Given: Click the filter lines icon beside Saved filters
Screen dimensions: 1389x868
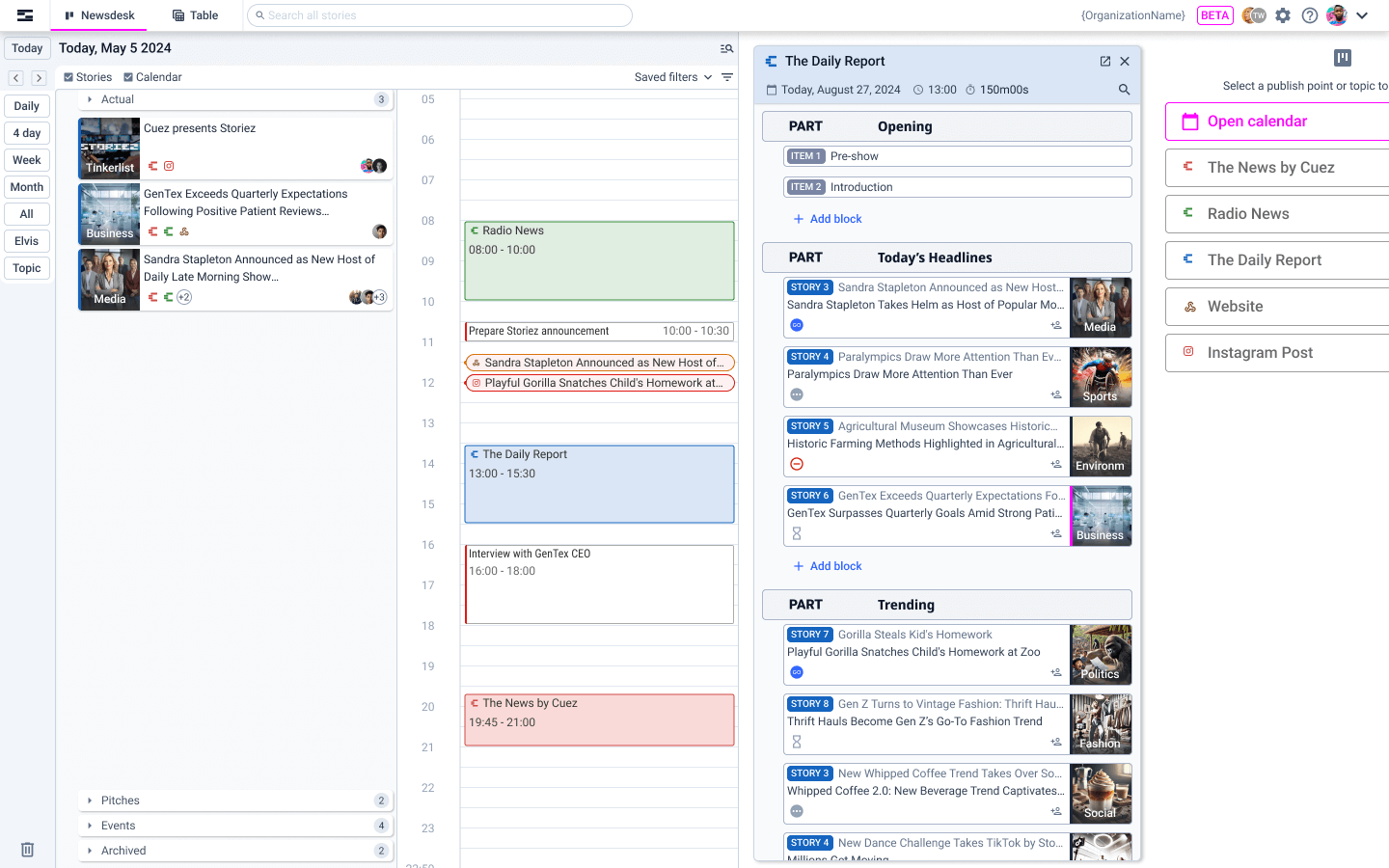Looking at the screenshot, I should click(x=727, y=77).
